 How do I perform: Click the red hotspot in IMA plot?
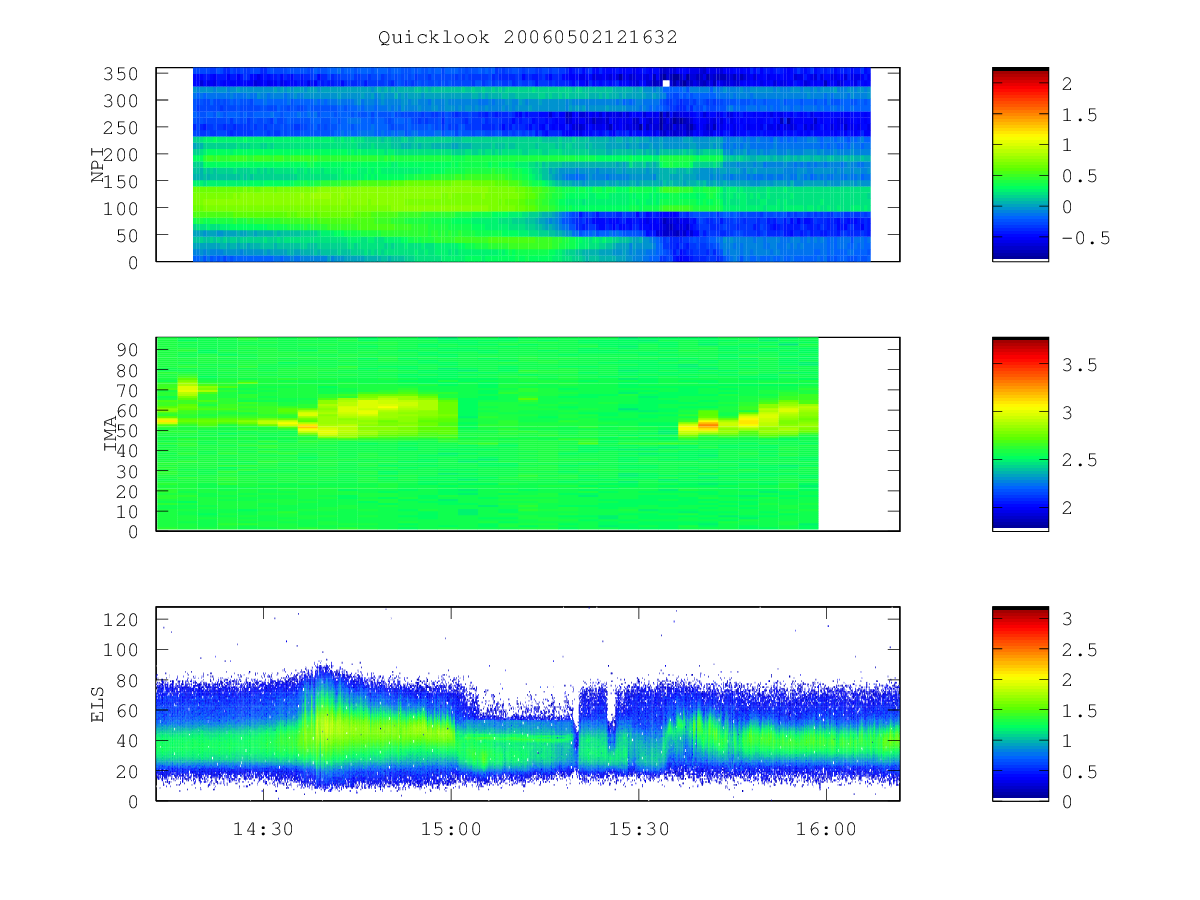[x=708, y=425]
